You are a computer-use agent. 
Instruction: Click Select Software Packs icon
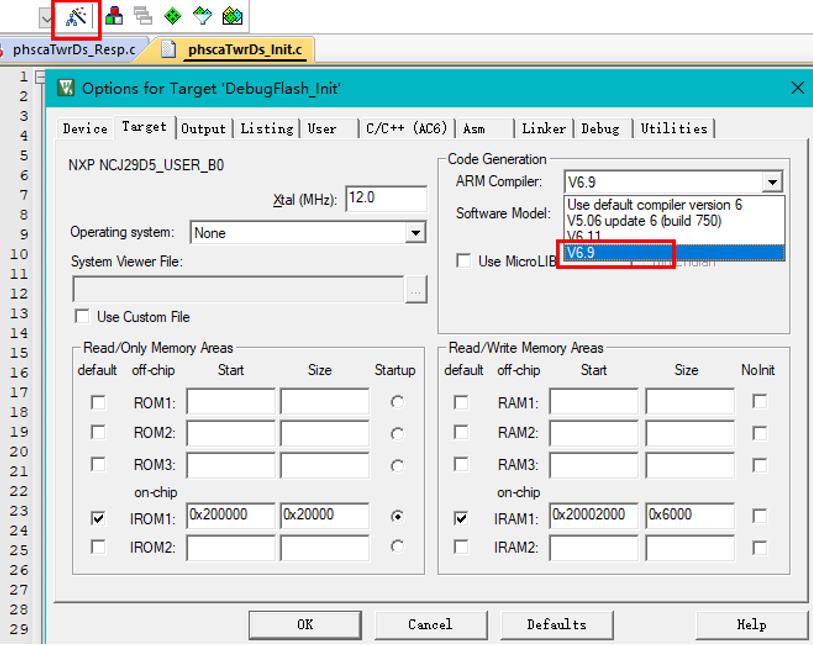203,16
